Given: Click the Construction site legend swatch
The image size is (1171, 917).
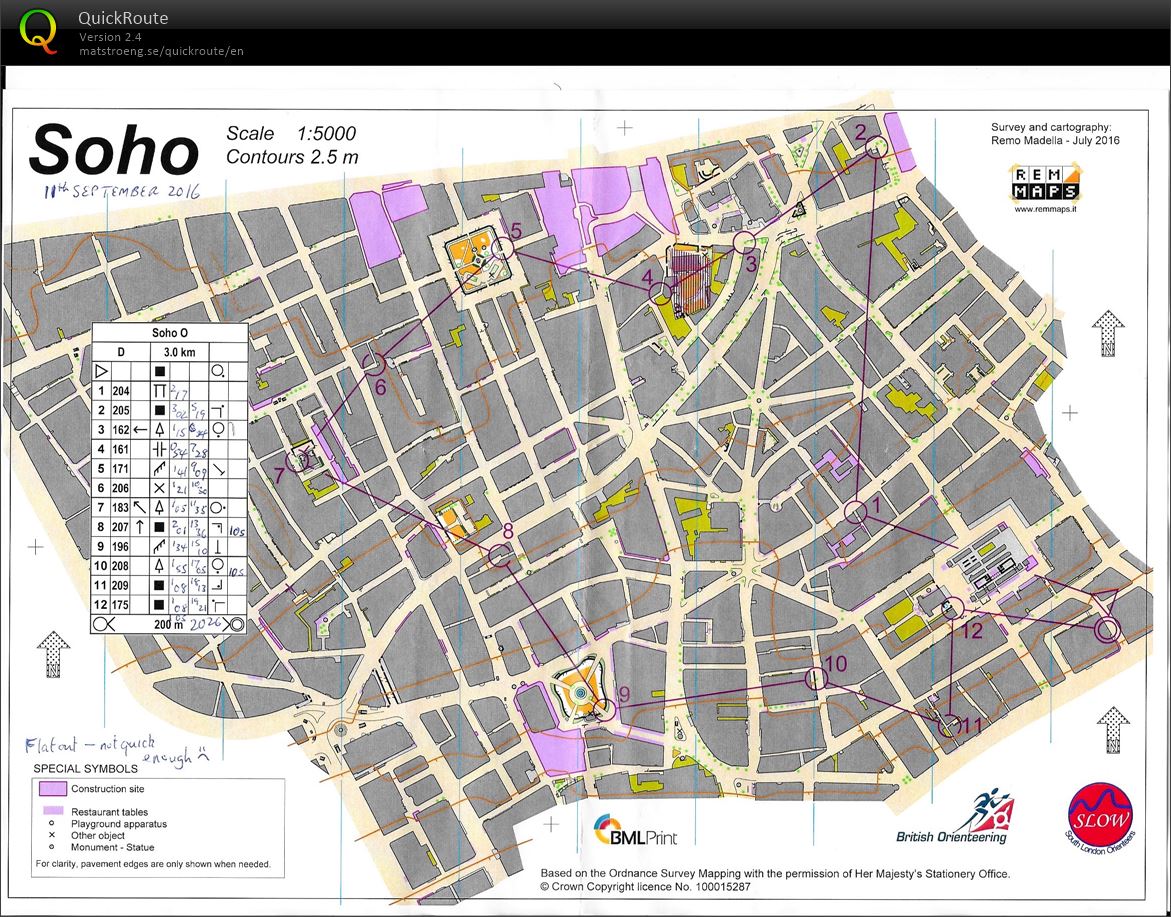Looking at the screenshot, I should point(52,789).
